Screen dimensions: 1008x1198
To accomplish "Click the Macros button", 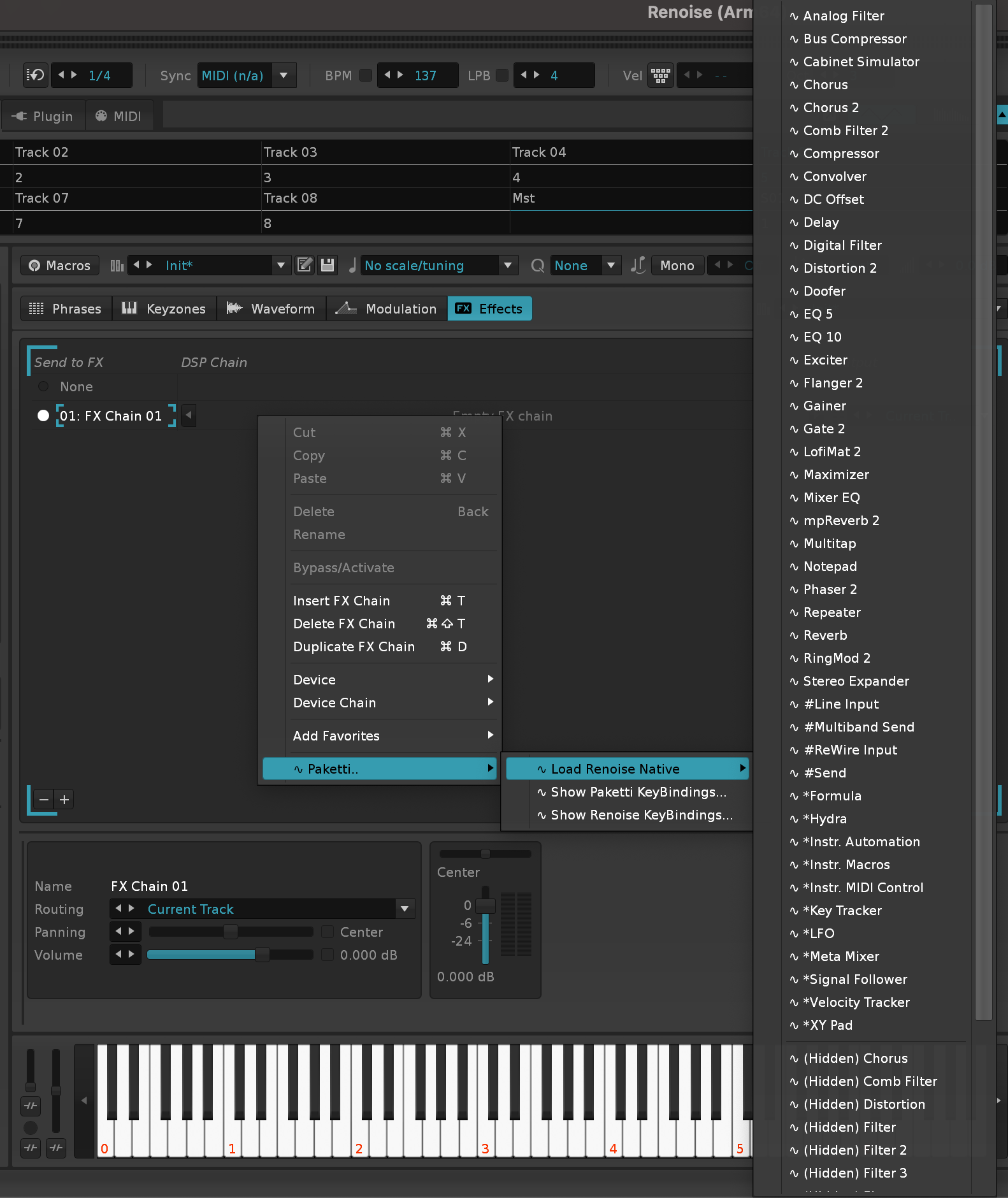I will 60,265.
